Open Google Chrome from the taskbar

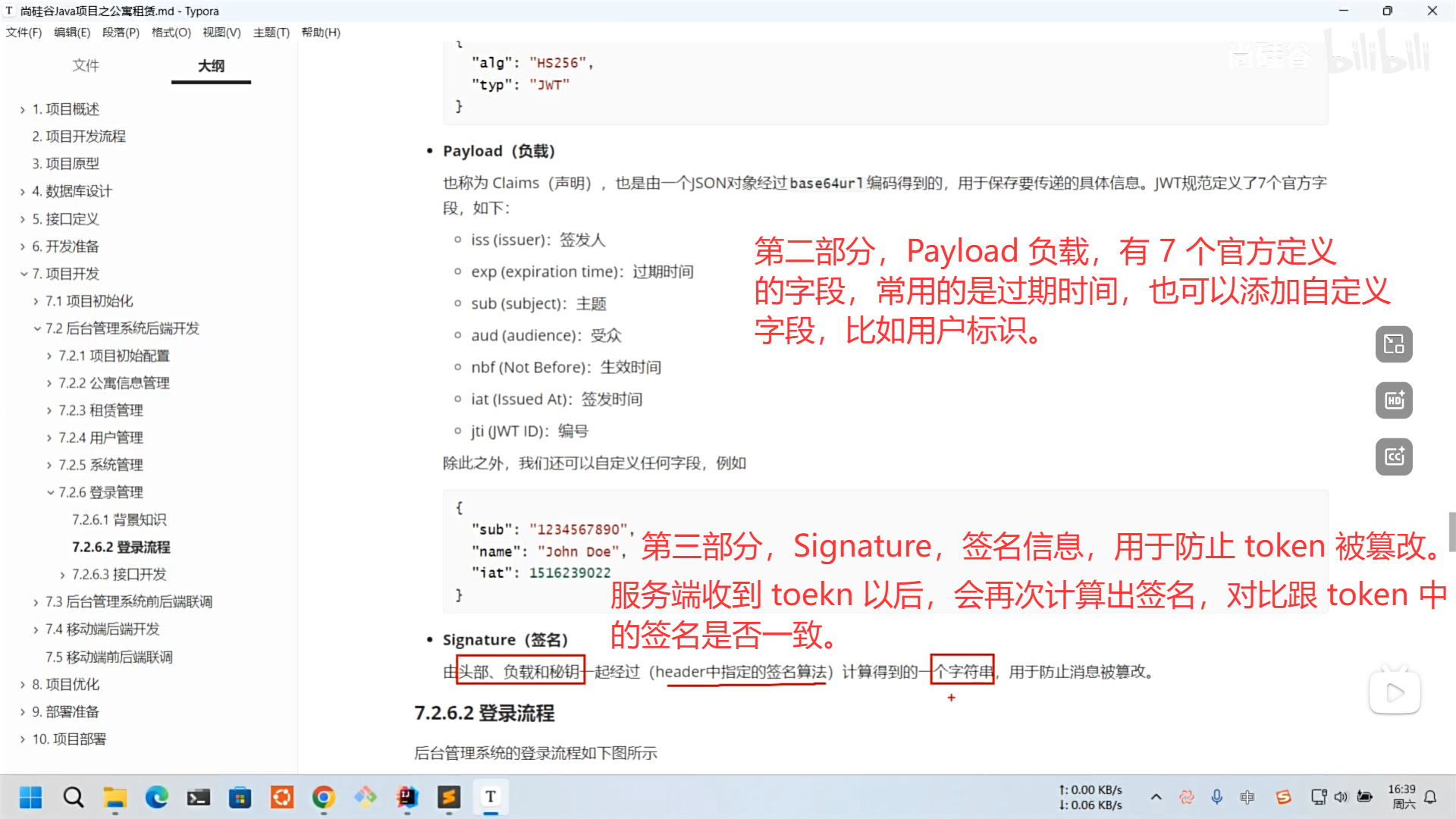click(324, 797)
